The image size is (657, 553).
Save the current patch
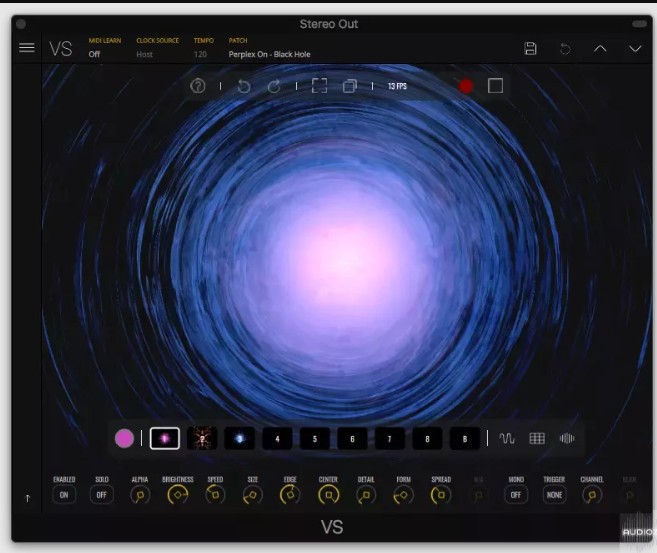coord(530,49)
